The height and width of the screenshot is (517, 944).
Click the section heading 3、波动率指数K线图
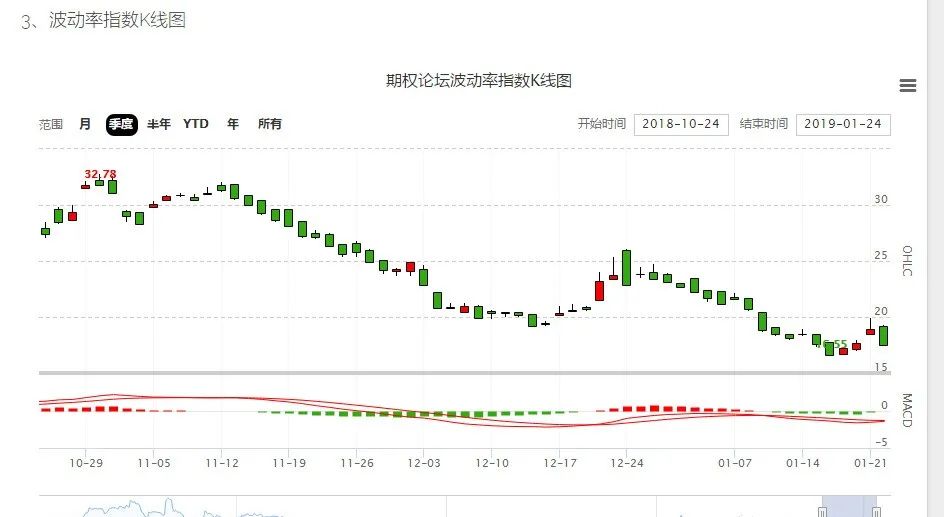(x=103, y=20)
